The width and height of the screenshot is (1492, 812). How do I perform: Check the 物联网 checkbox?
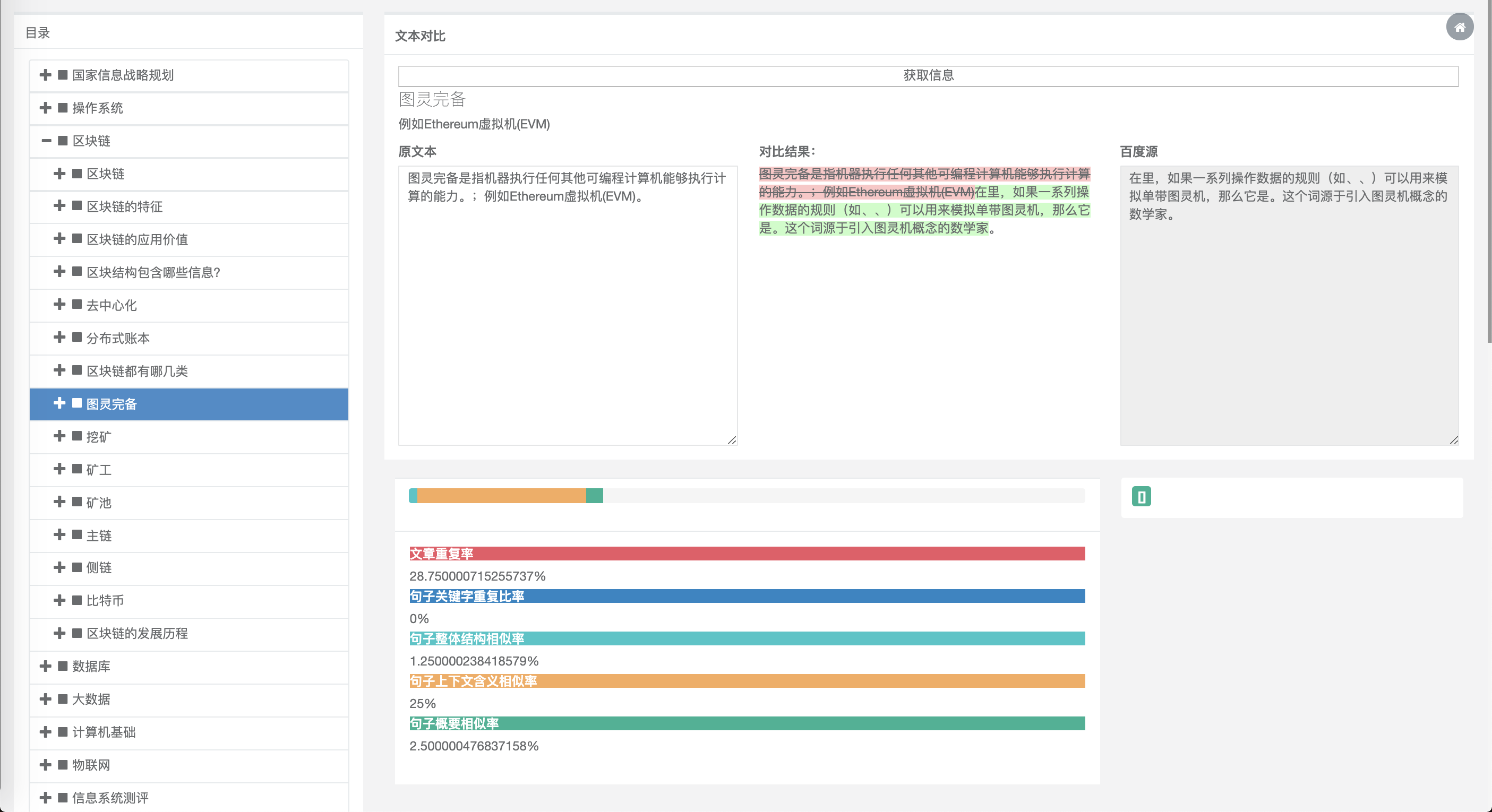click(x=63, y=765)
